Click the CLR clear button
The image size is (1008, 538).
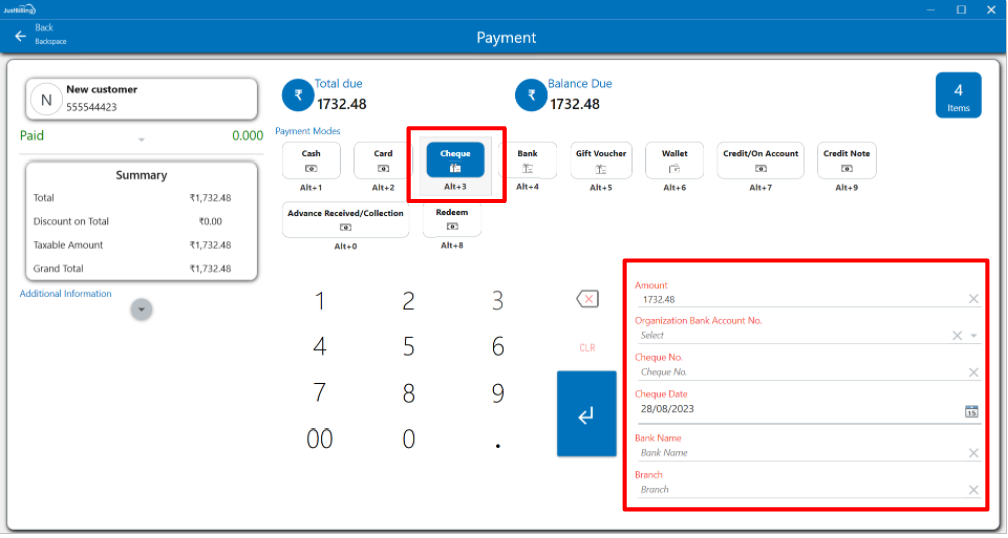pos(587,348)
